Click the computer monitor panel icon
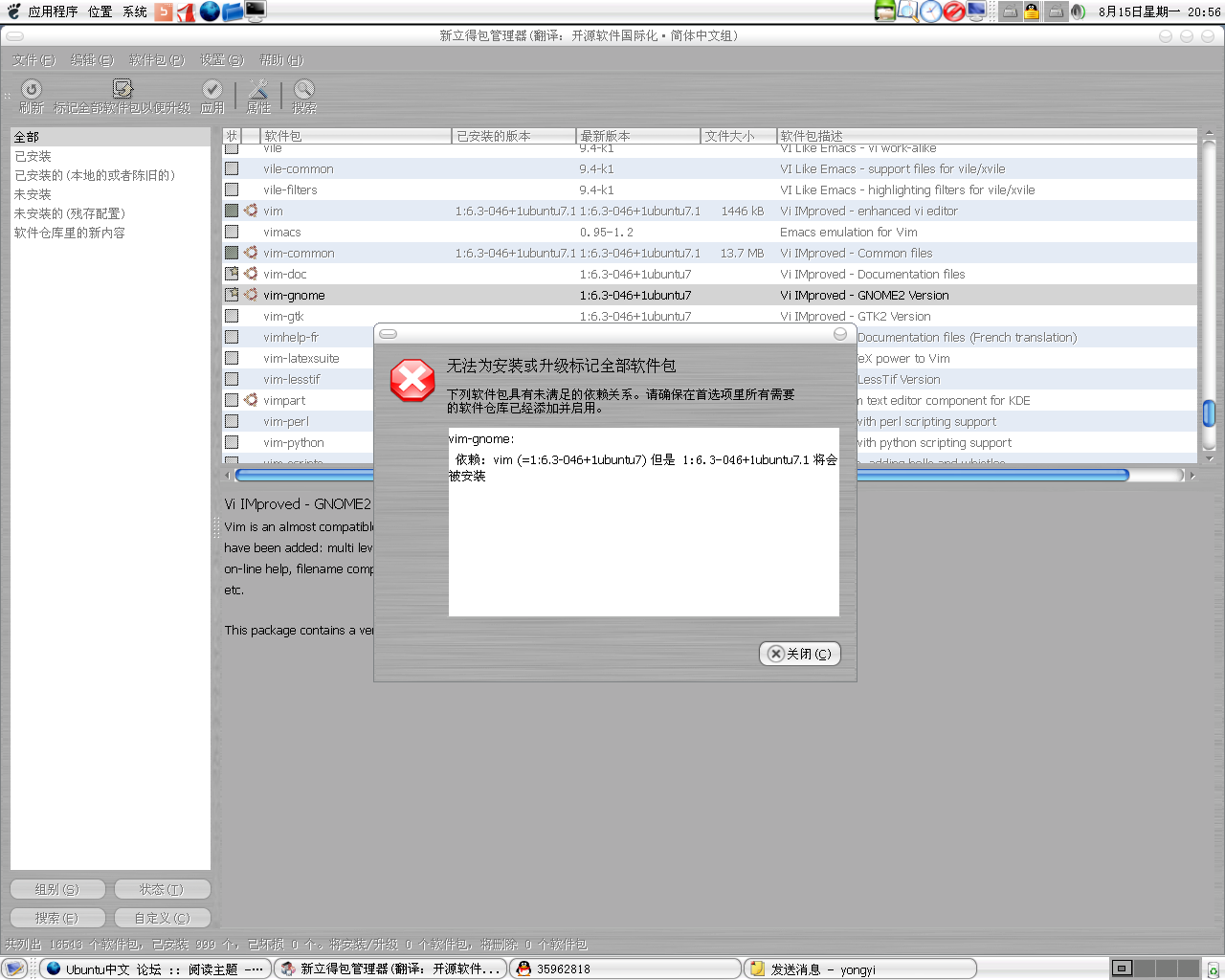1225x980 pixels. click(976, 11)
